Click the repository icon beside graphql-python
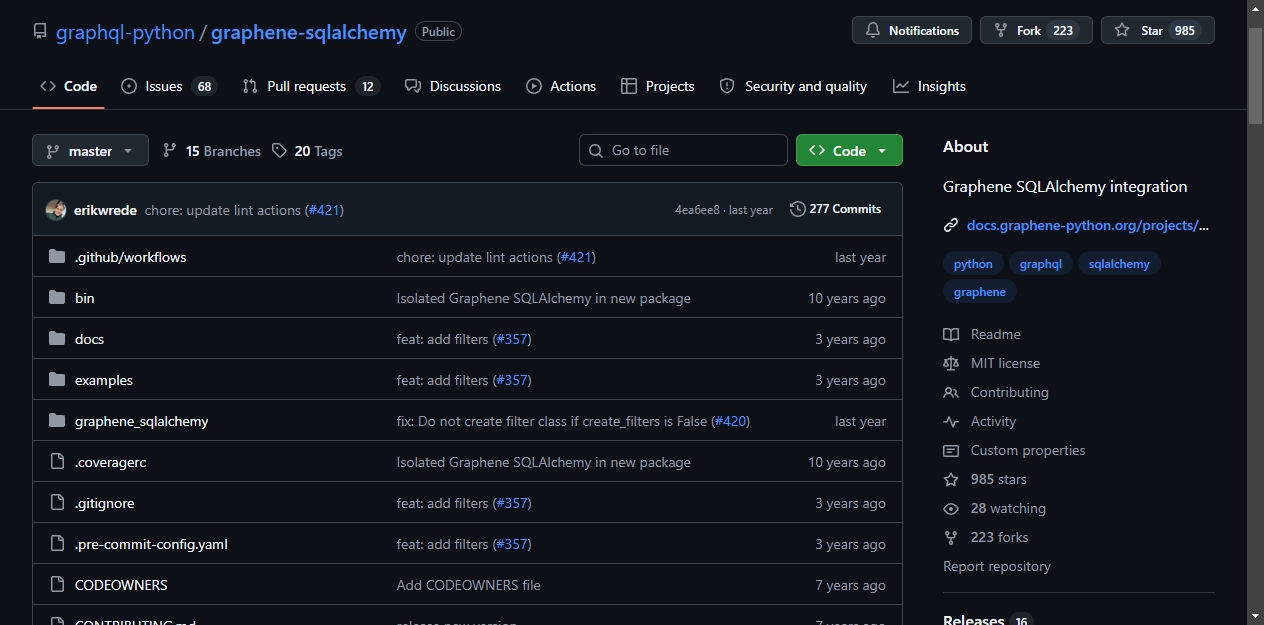The width and height of the screenshot is (1264, 625). point(40,31)
